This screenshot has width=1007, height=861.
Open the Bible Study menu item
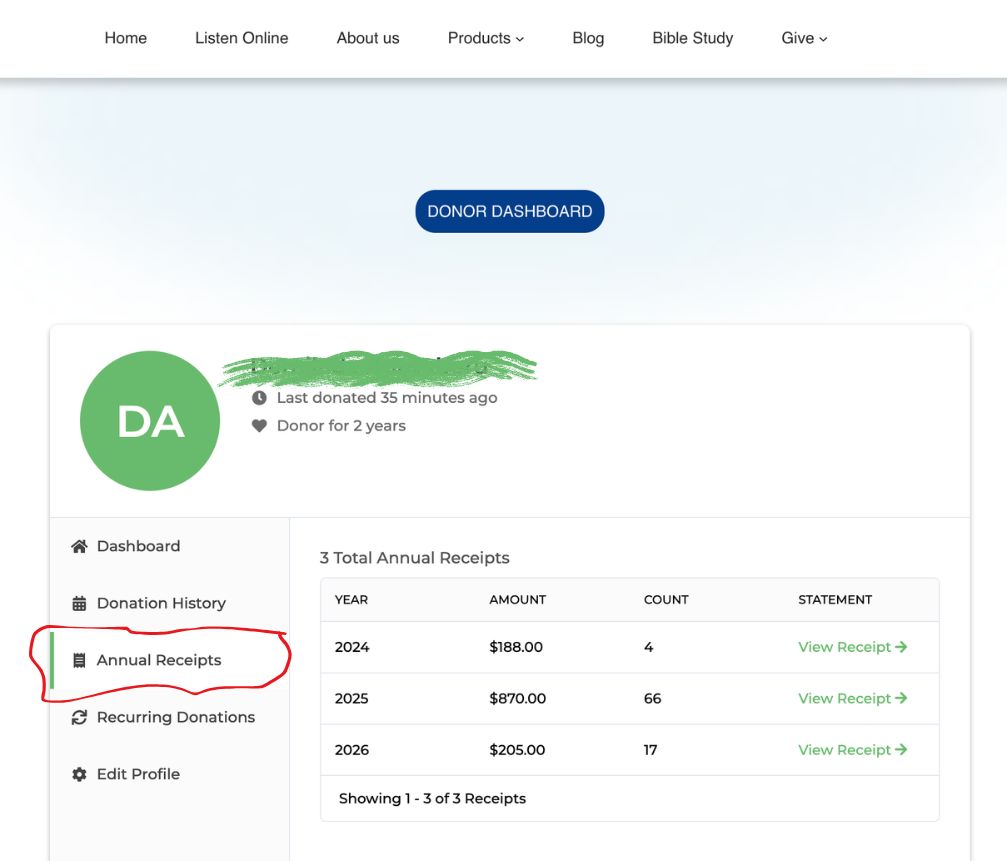point(693,38)
